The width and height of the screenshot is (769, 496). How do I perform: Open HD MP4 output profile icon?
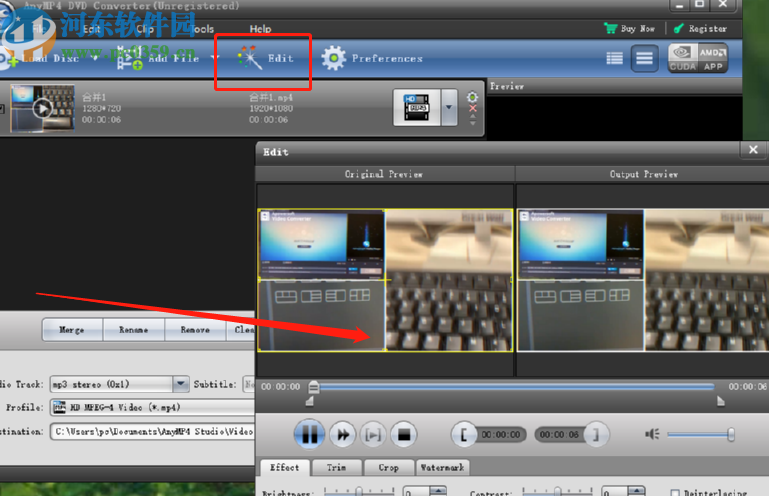coord(417,107)
